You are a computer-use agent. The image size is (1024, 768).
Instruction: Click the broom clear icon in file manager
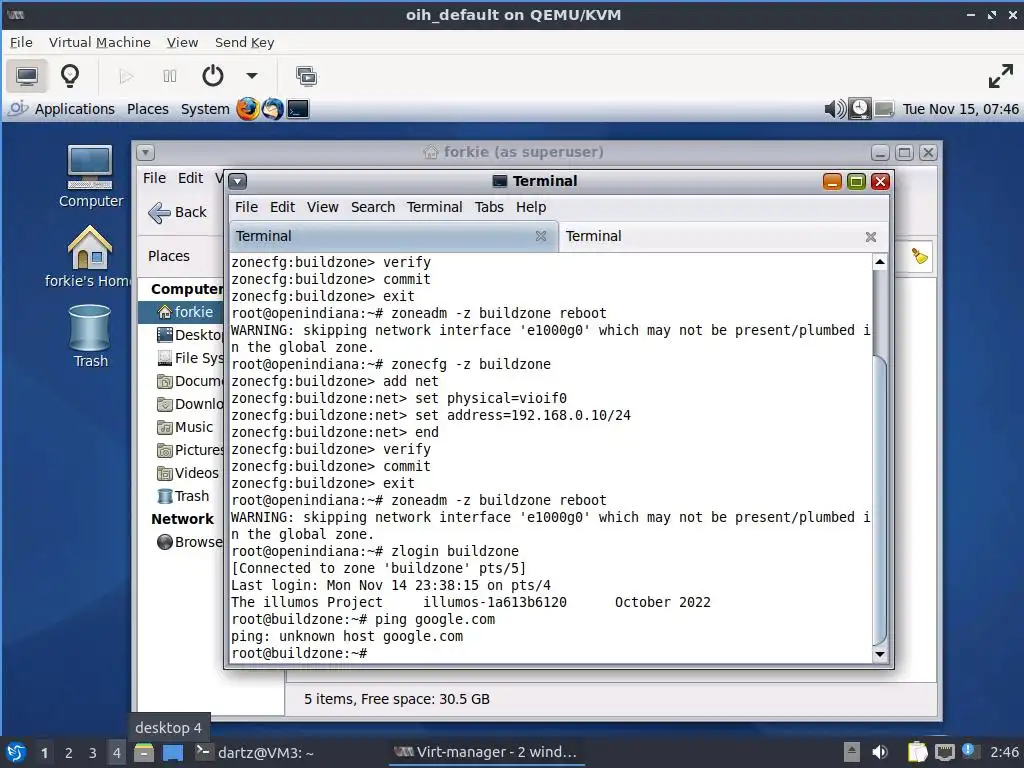point(920,256)
